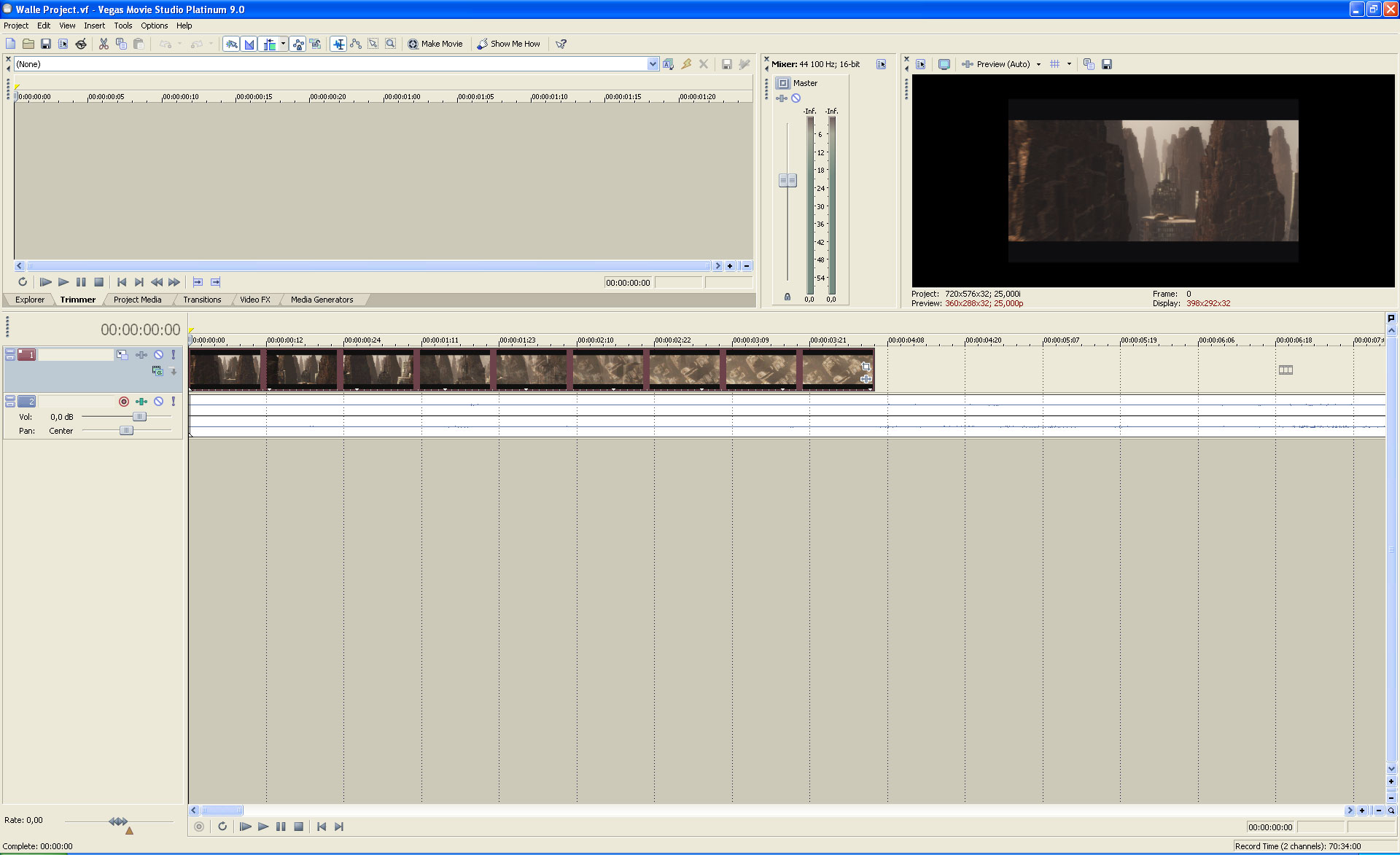This screenshot has height=855, width=1400.
Task: Click the Copy icon in the toolbar
Action: tap(121, 44)
